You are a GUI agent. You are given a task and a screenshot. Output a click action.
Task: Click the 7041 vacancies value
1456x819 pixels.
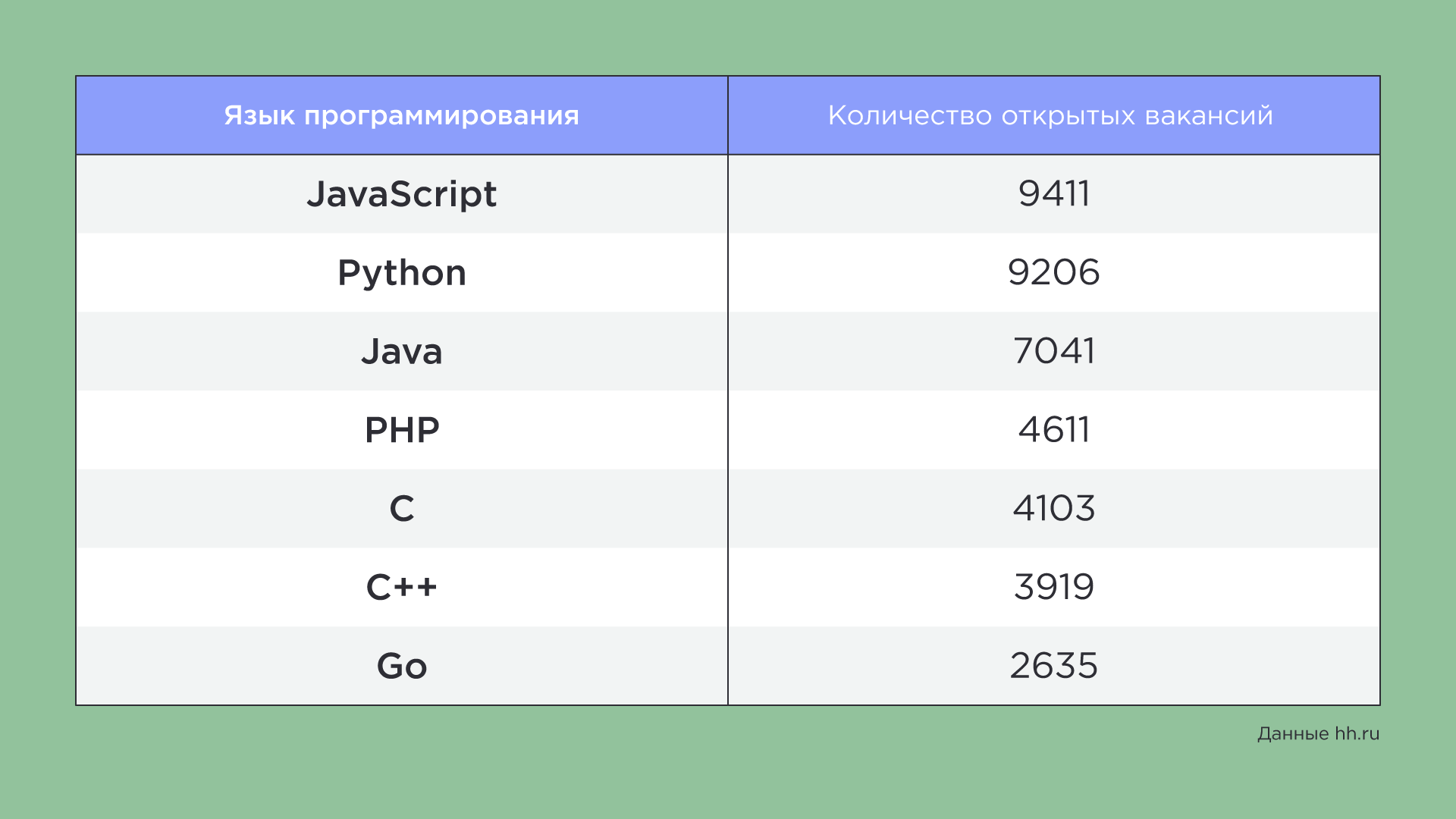(x=1053, y=352)
